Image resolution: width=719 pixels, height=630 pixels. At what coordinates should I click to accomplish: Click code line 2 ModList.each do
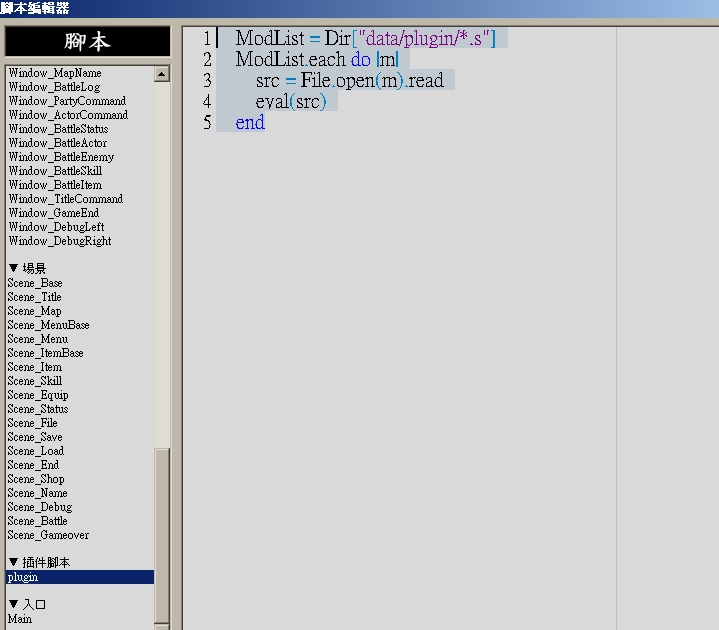coord(317,59)
